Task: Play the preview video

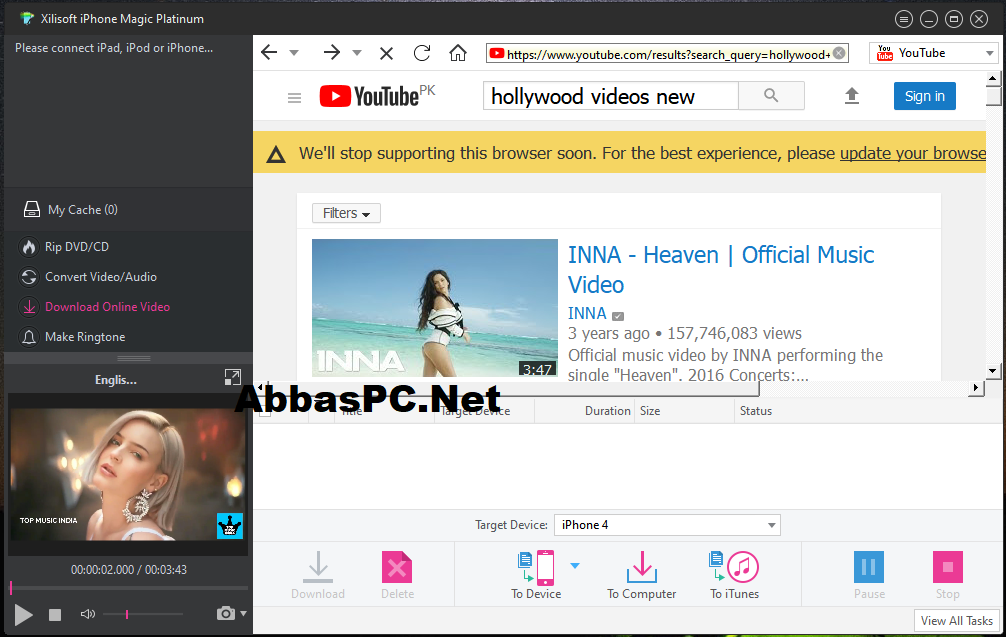Action: pyautogui.click(x=23, y=615)
